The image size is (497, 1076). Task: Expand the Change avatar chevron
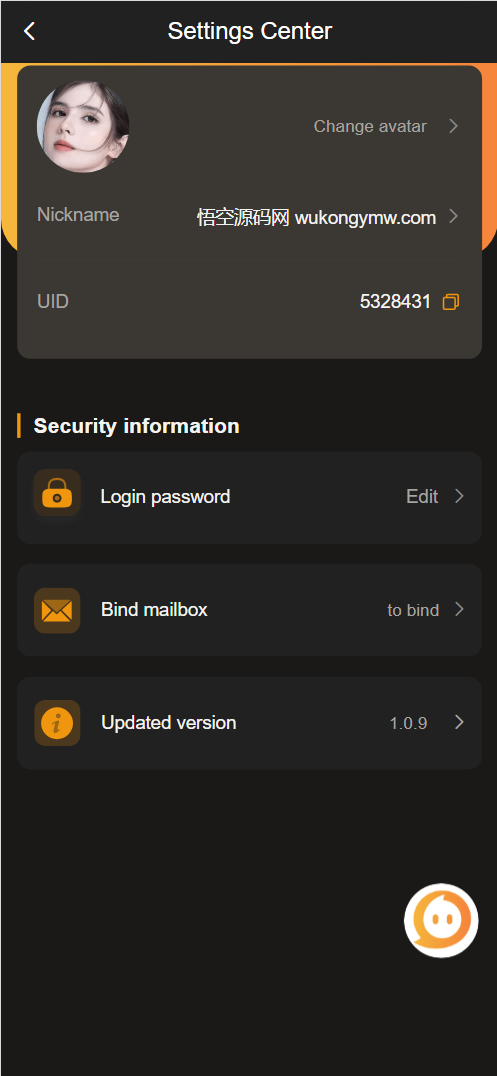tap(453, 126)
